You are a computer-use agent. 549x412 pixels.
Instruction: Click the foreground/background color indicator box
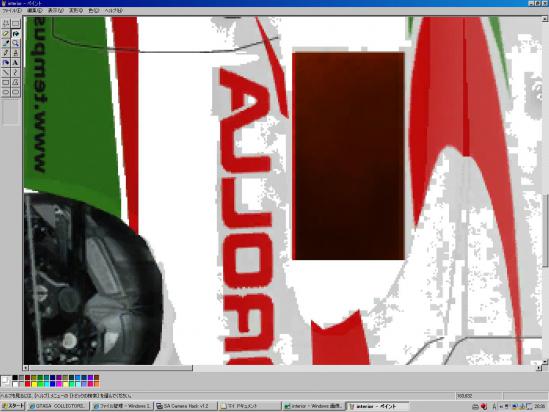pyautogui.click(x=6, y=381)
